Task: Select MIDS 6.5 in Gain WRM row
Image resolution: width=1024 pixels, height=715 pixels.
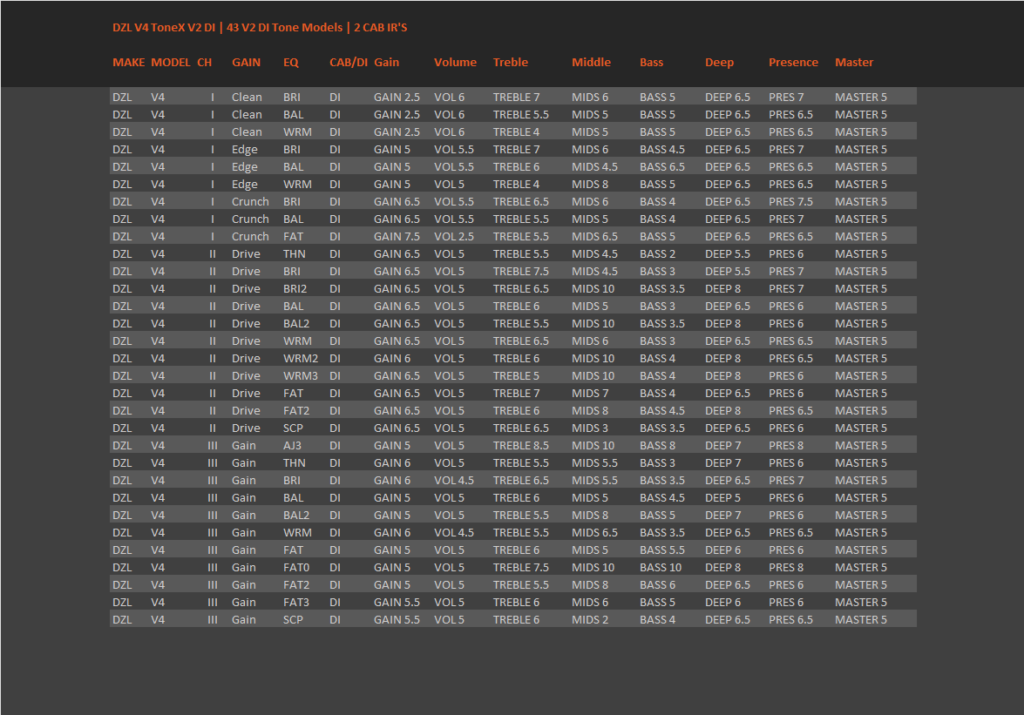Action: tap(594, 532)
